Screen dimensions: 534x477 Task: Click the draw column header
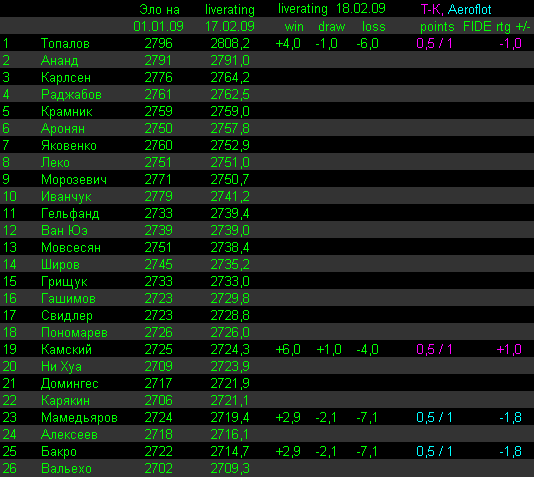point(331,27)
